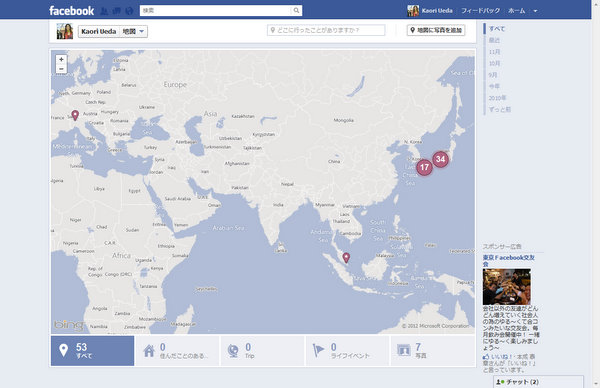Select 2010年 in the timeline list
Viewport: 600px width, 388px height.
coord(497,98)
